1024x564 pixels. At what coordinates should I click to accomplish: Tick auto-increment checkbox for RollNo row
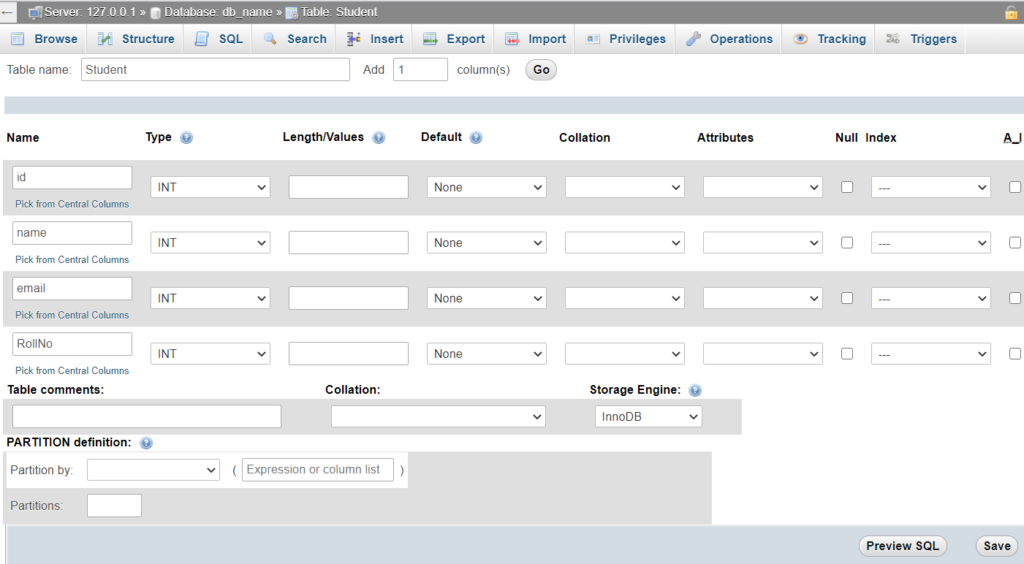pyautogui.click(x=1015, y=354)
